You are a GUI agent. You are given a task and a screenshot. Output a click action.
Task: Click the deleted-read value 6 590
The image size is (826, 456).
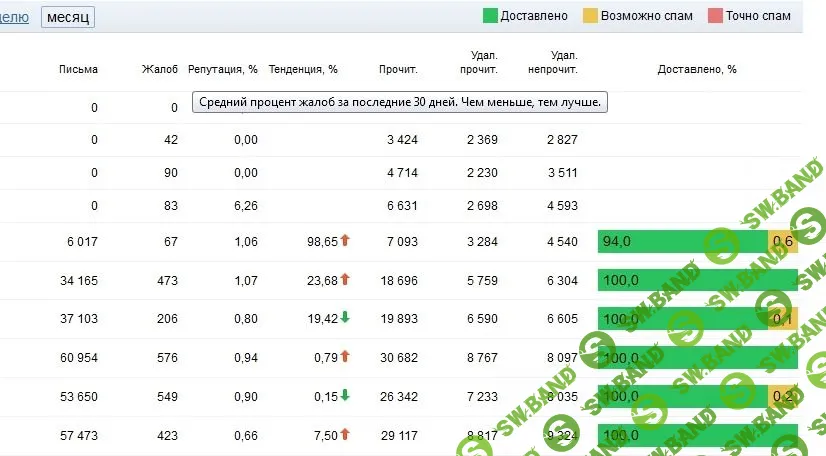pos(483,319)
